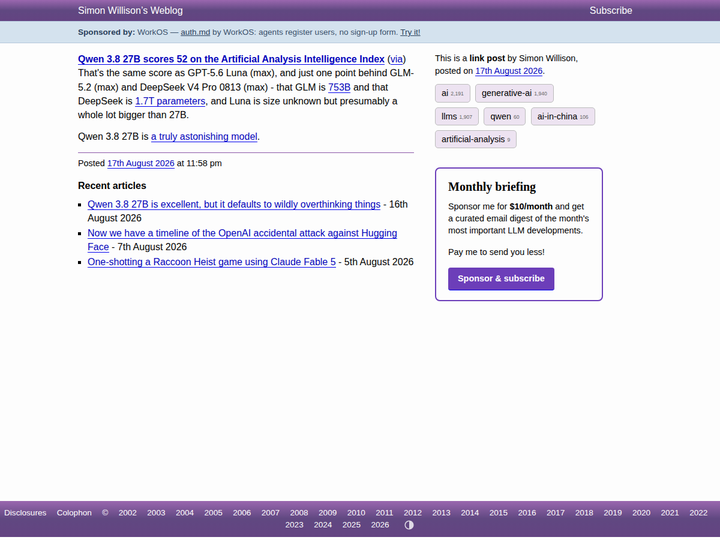This screenshot has width=720, height=540.
Task: Click the 'Monthly briefing' heading
Action: [492, 187]
